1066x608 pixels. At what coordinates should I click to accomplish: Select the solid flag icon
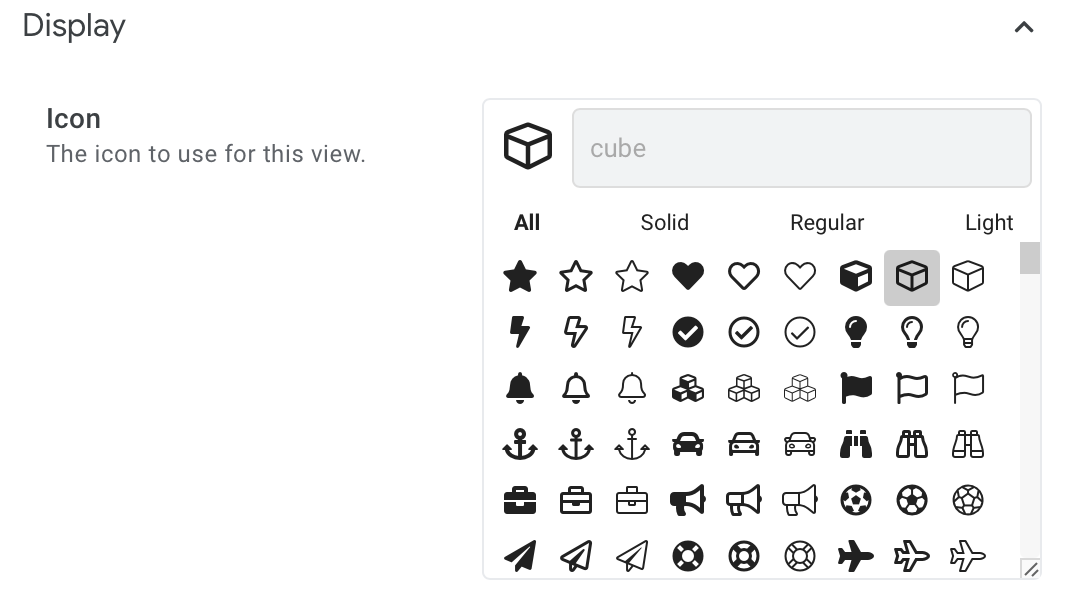(856, 388)
